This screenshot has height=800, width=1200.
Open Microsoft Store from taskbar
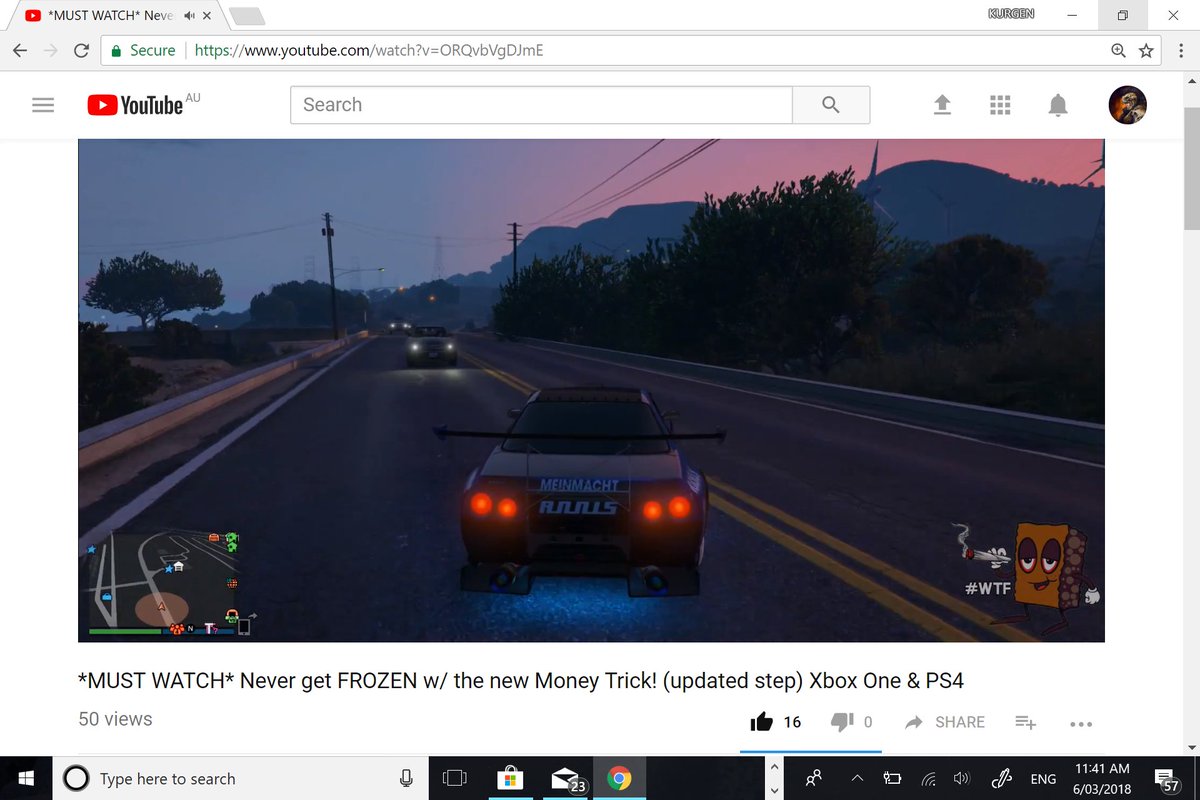(x=509, y=779)
